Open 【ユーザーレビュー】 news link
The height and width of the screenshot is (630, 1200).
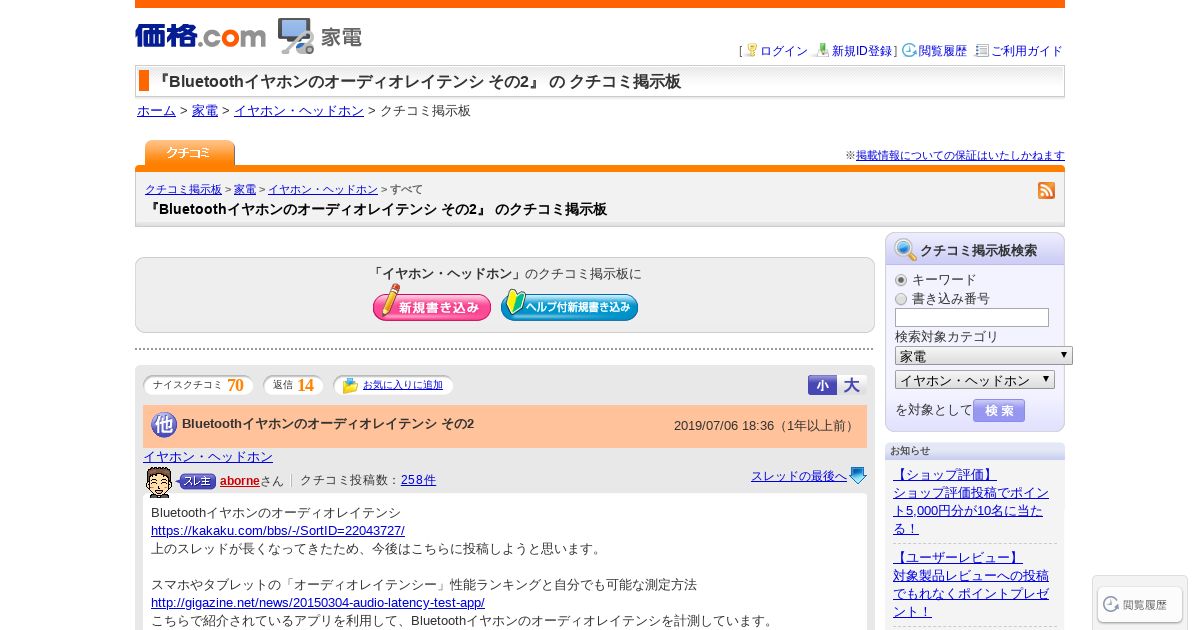coord(958,557)
